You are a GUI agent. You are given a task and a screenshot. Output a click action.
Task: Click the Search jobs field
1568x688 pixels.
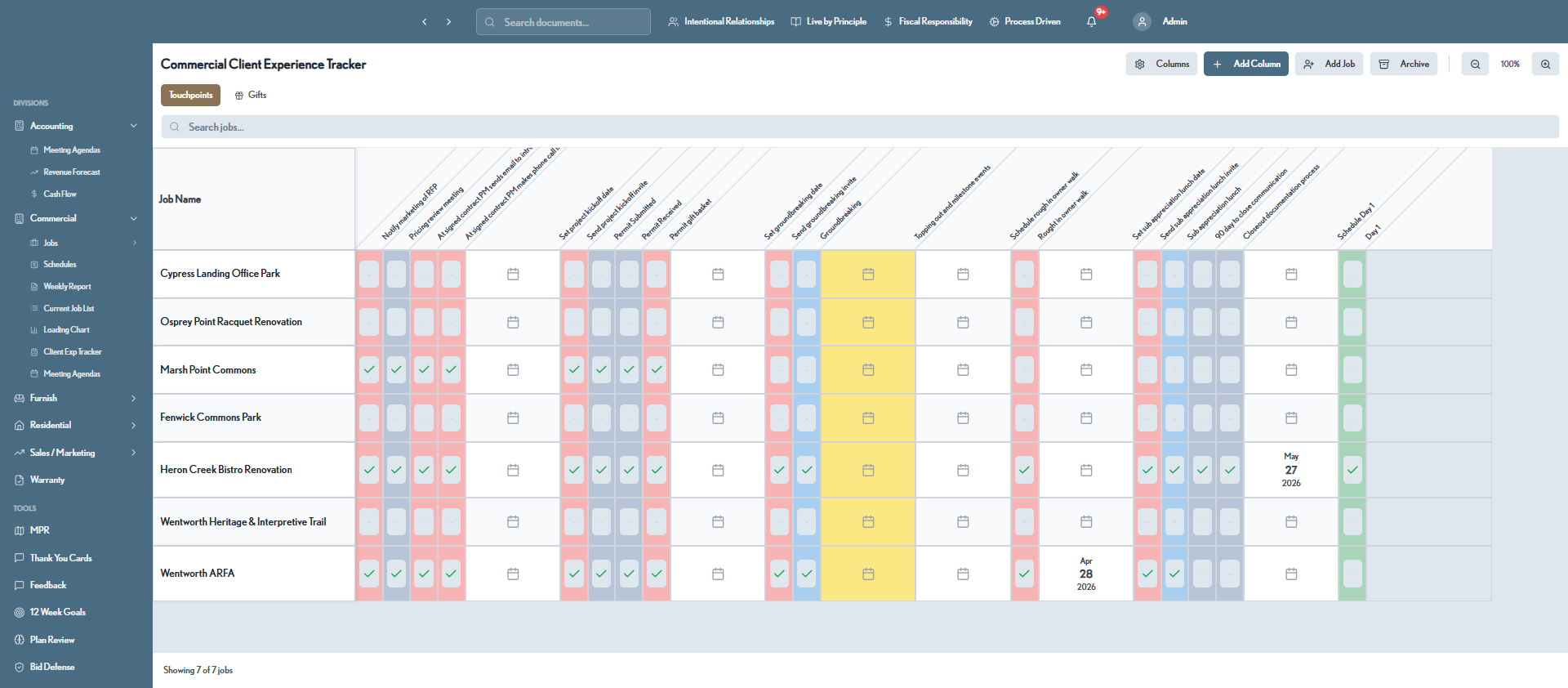(860, 127)
